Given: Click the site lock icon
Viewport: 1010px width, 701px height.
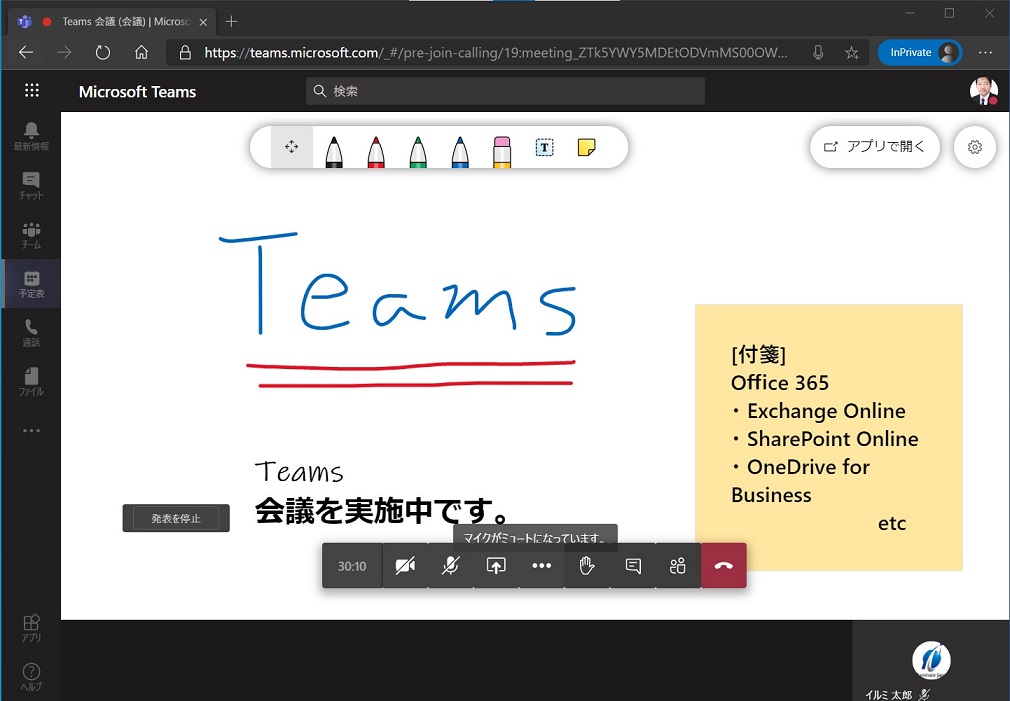Looking at the screenshot, I should 185,52.
